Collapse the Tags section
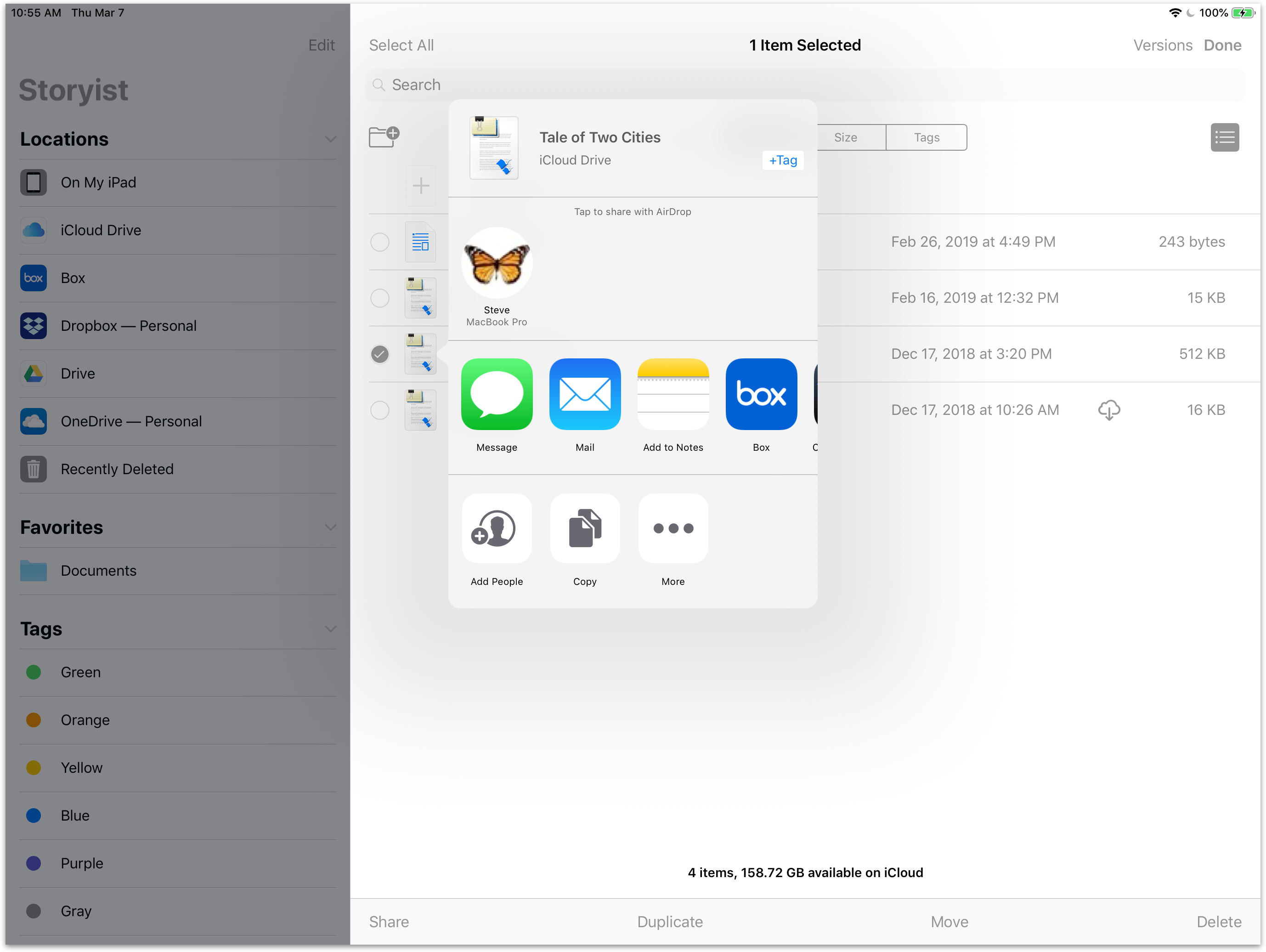The image size is (1266, 952). [330, 629]
